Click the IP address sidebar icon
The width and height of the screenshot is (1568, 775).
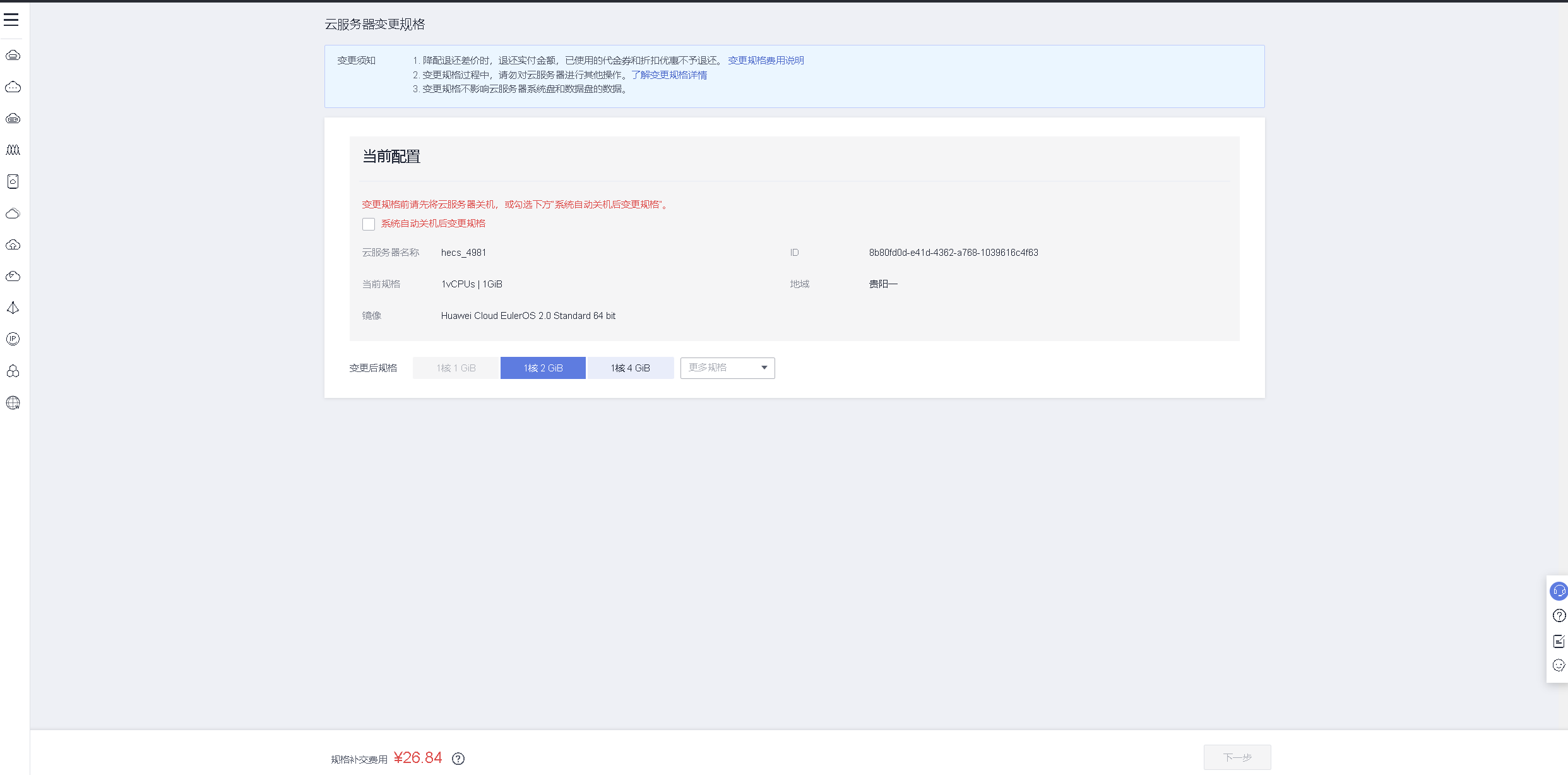[13, 339]
